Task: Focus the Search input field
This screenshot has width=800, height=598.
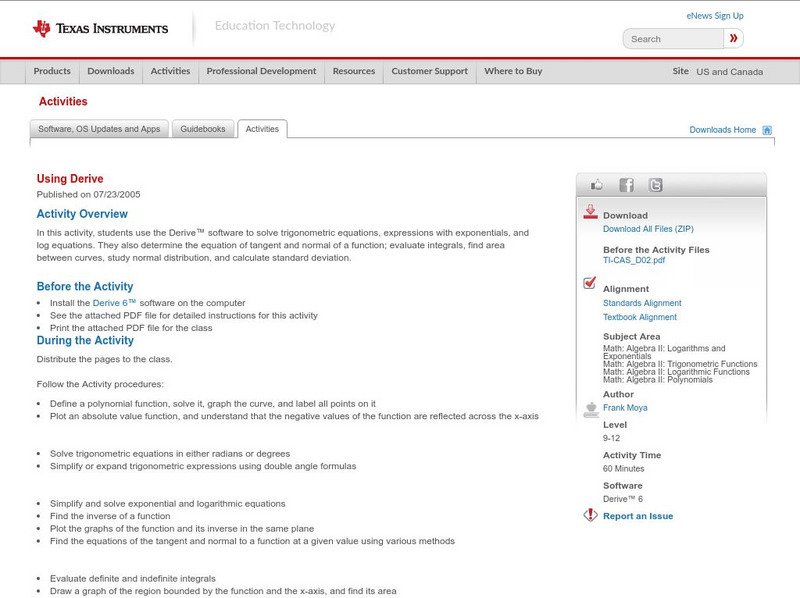Action: click(673, 39)
